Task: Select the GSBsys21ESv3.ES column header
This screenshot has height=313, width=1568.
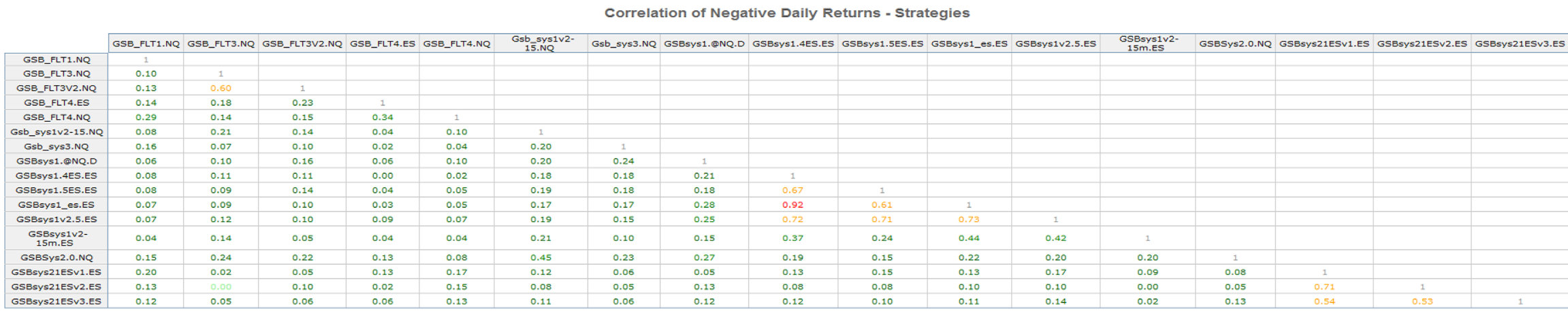Action: [x=1520, y=44]
